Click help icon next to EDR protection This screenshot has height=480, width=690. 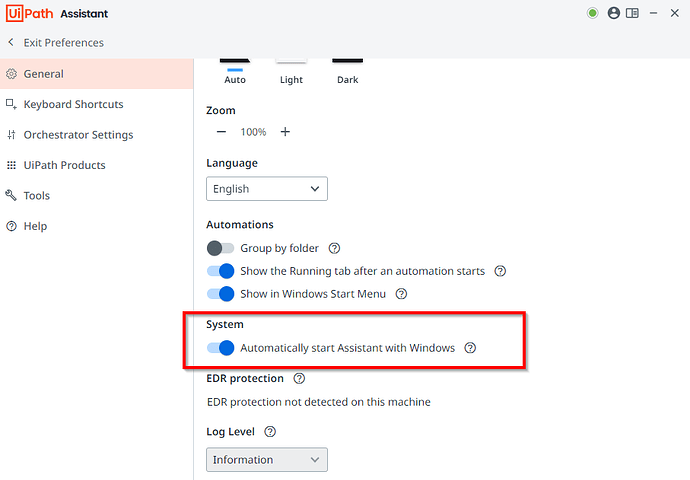pyautogui.click(x=299, y=378)
